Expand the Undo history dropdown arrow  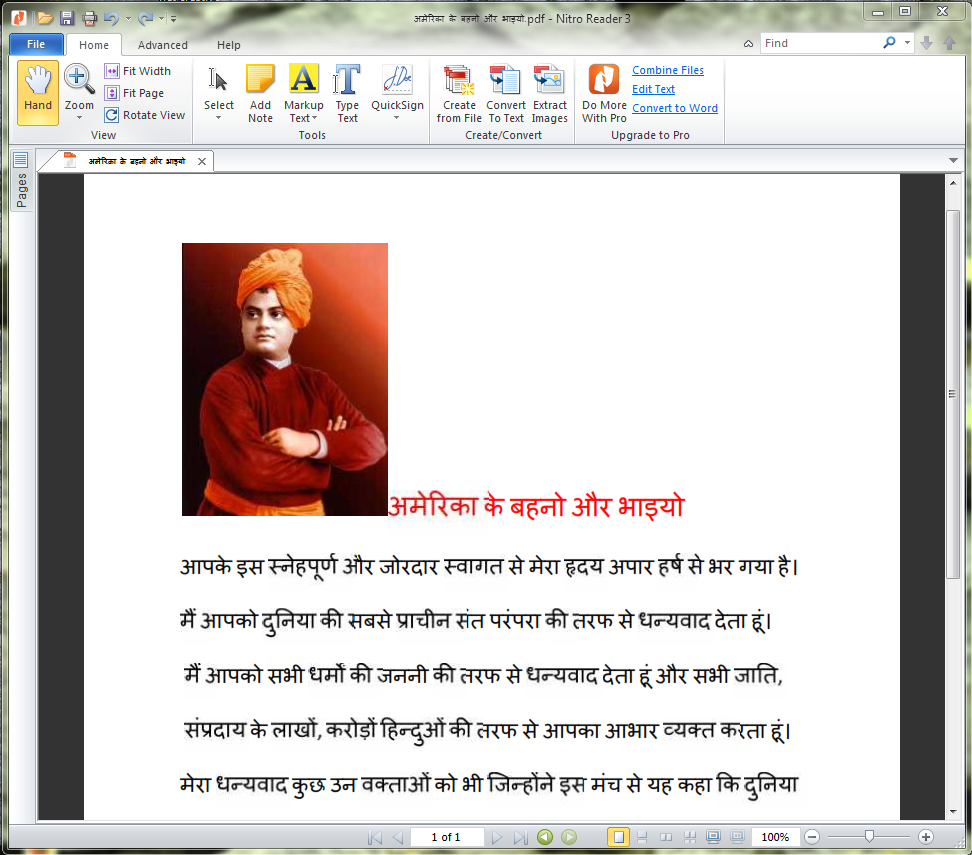point(128,19)
